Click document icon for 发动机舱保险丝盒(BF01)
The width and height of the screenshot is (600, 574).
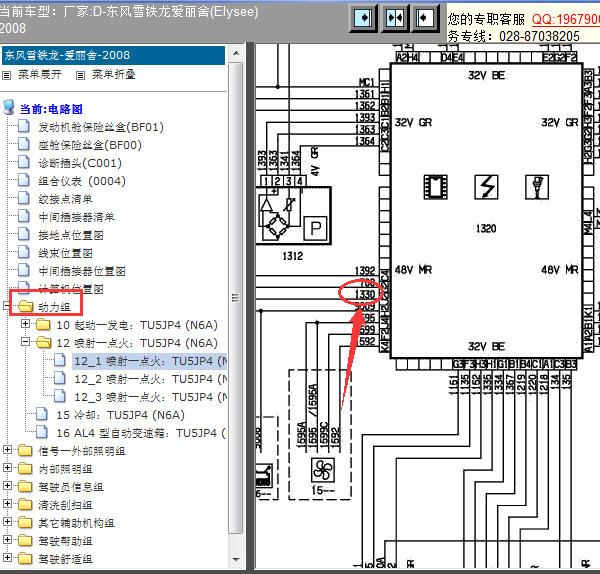24,126
